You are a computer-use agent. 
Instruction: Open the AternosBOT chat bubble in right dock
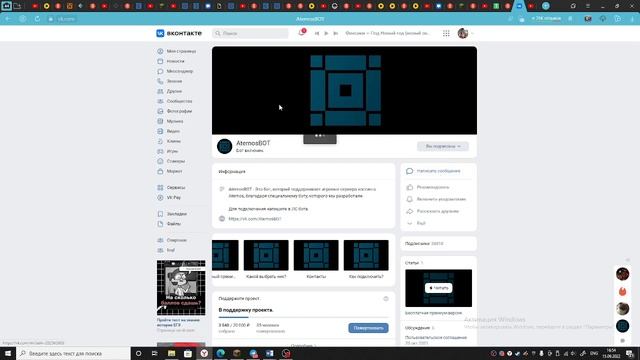[622, 326]
